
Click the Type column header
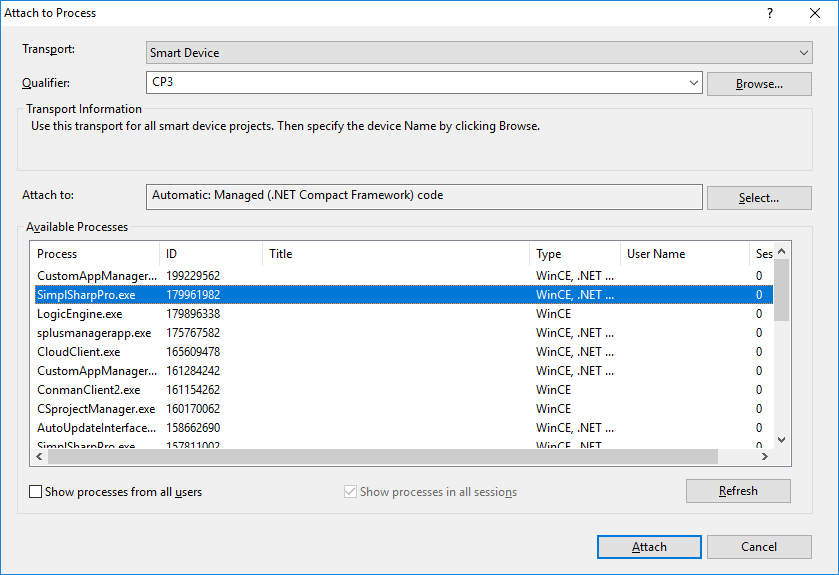(574, 254)
